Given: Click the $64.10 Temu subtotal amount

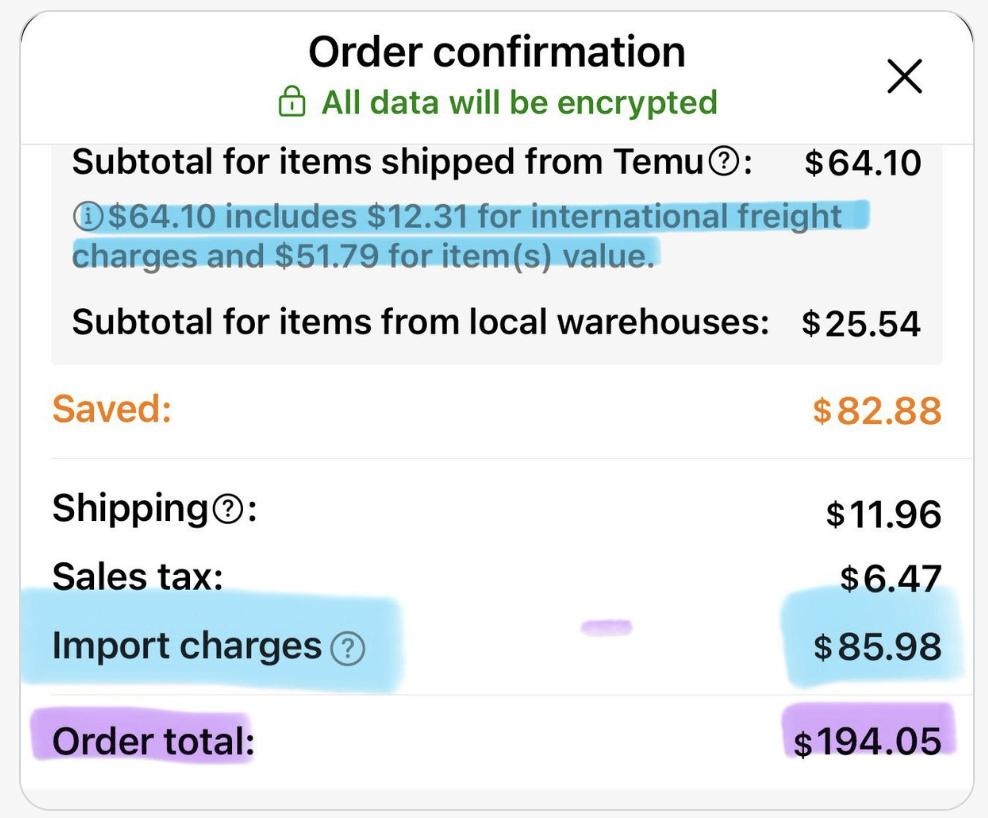Looking at the screenshot, I should 863,163.
